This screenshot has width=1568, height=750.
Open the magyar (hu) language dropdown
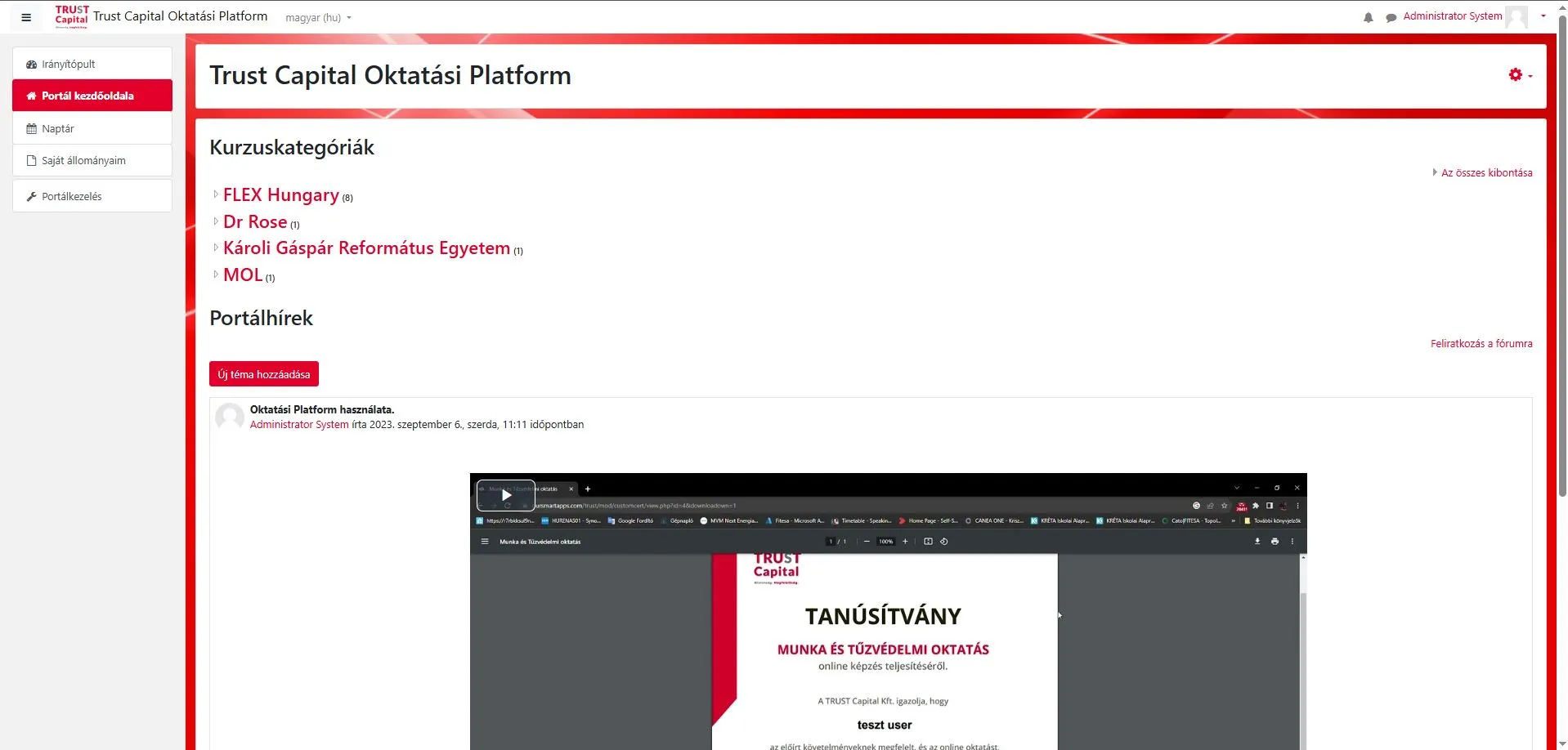(x=318, y=17)
